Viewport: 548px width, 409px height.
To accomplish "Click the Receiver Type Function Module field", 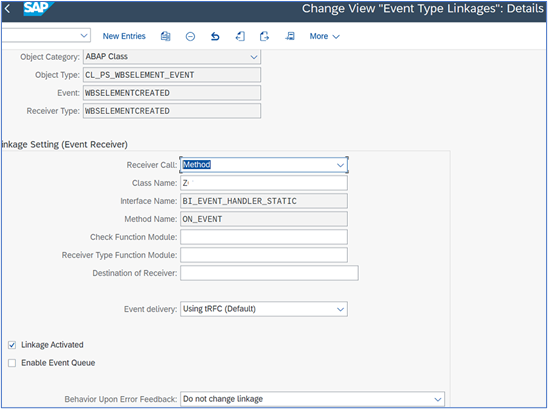I will point(264,255).
